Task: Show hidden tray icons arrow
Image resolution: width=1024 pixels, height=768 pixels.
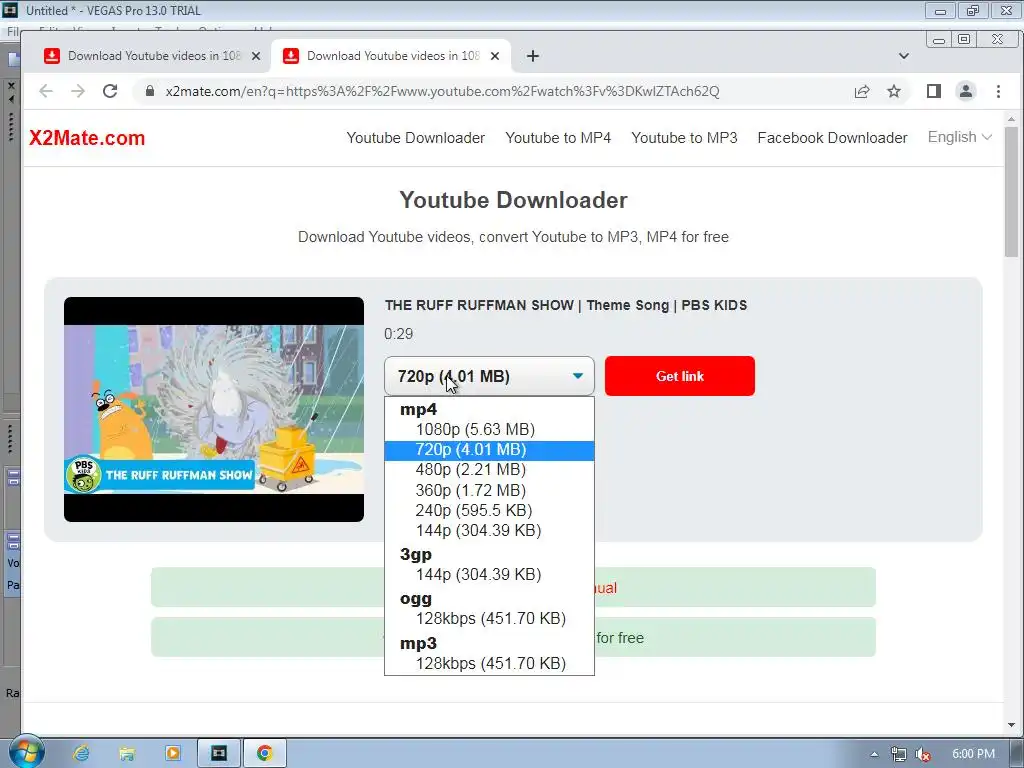Action: click(x=874, y=754)
